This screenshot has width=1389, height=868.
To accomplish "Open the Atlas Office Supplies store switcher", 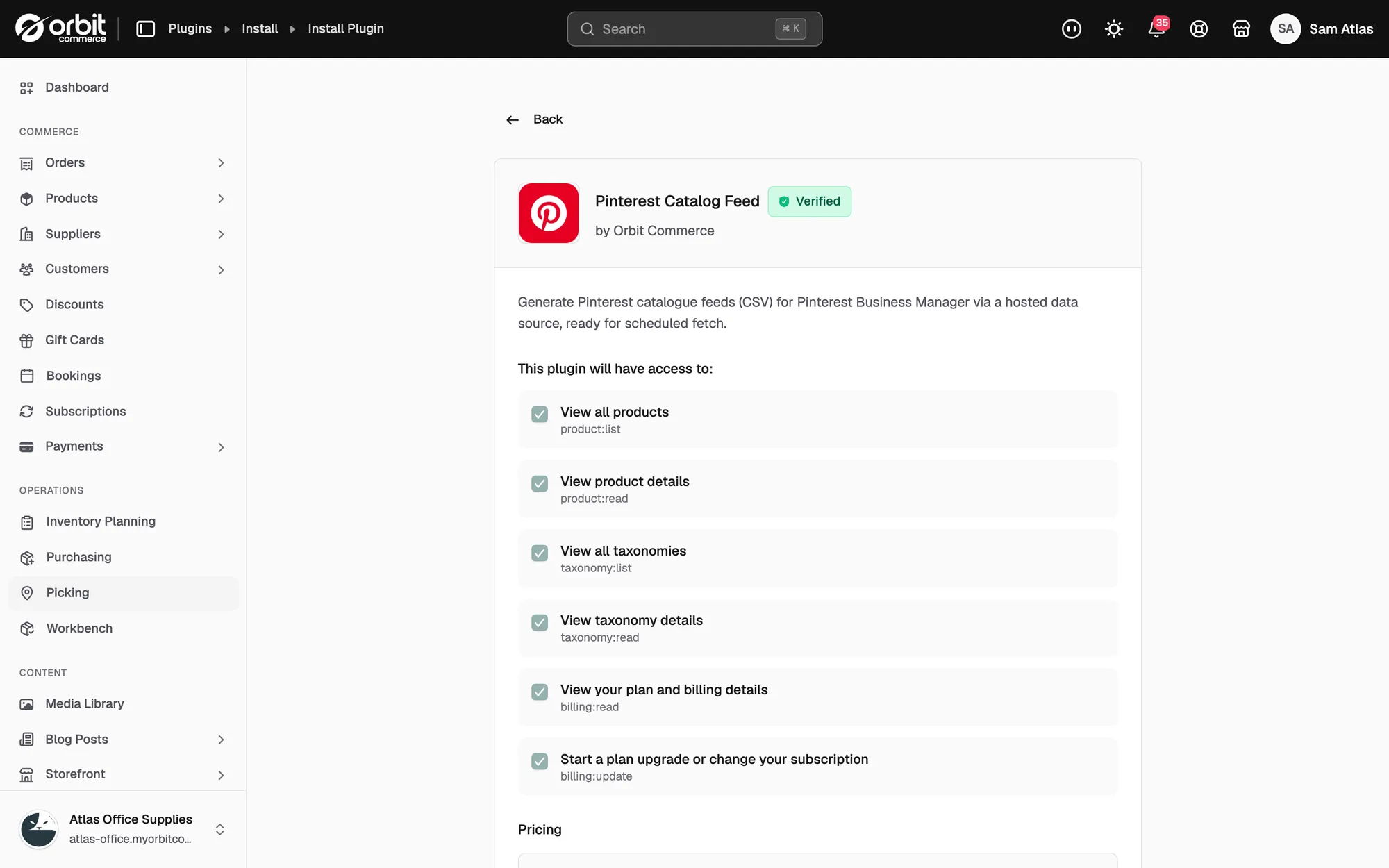I will [x=123, y=829].
